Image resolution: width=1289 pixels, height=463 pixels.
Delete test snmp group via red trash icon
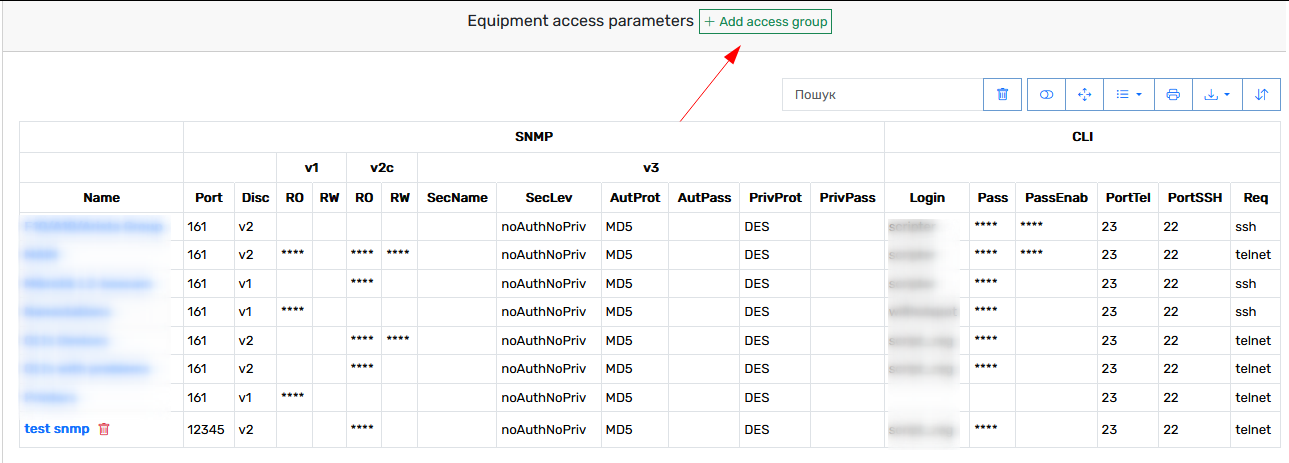pyautogui.click(x=104, y=429)
